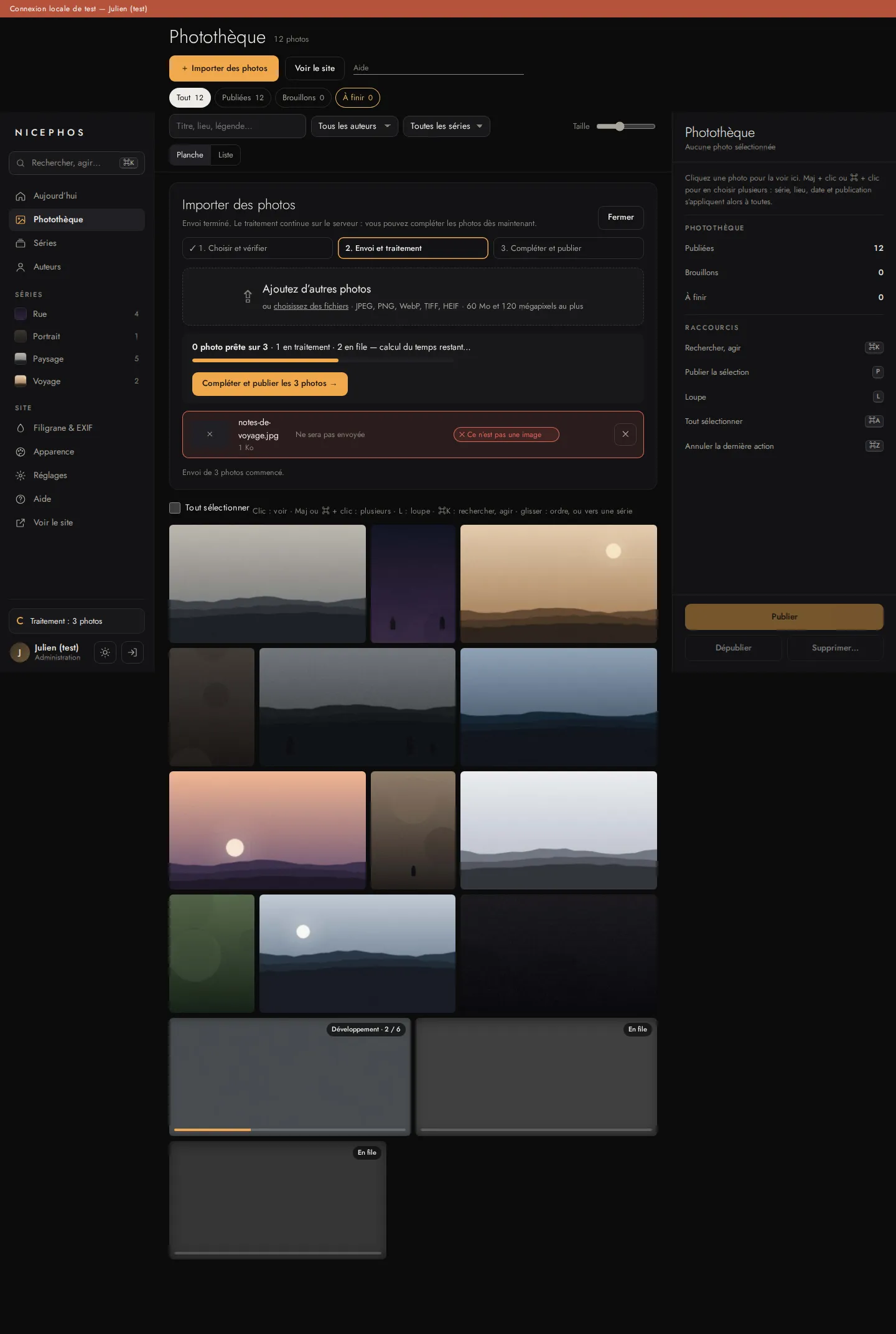Remove notes-de-voyage.jpg with the X button
This screenshot has height=1334, width=896.
click(x=625, y=434)
